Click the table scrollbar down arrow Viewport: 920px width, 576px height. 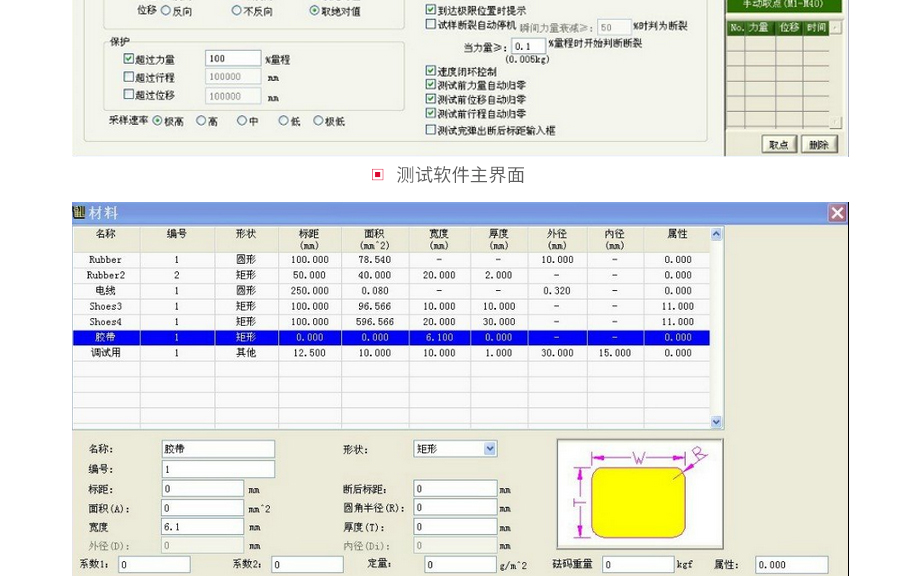tap(716, 423)
